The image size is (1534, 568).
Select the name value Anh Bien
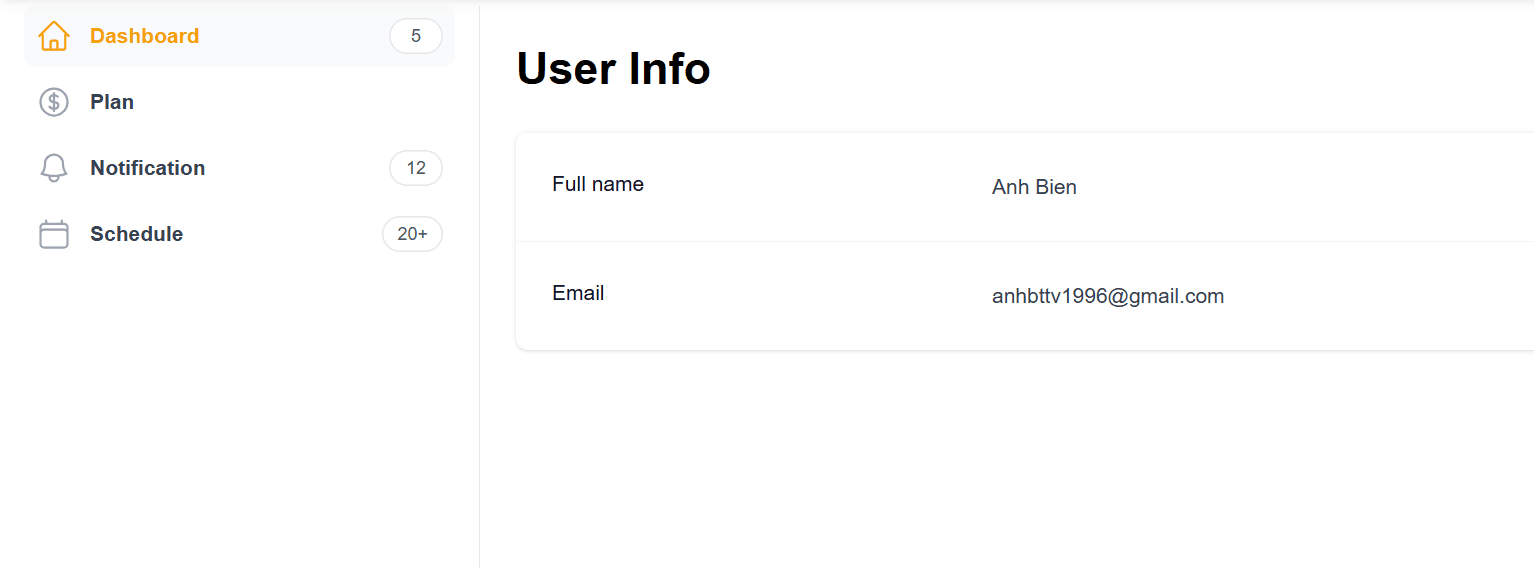coord(1034,187)
